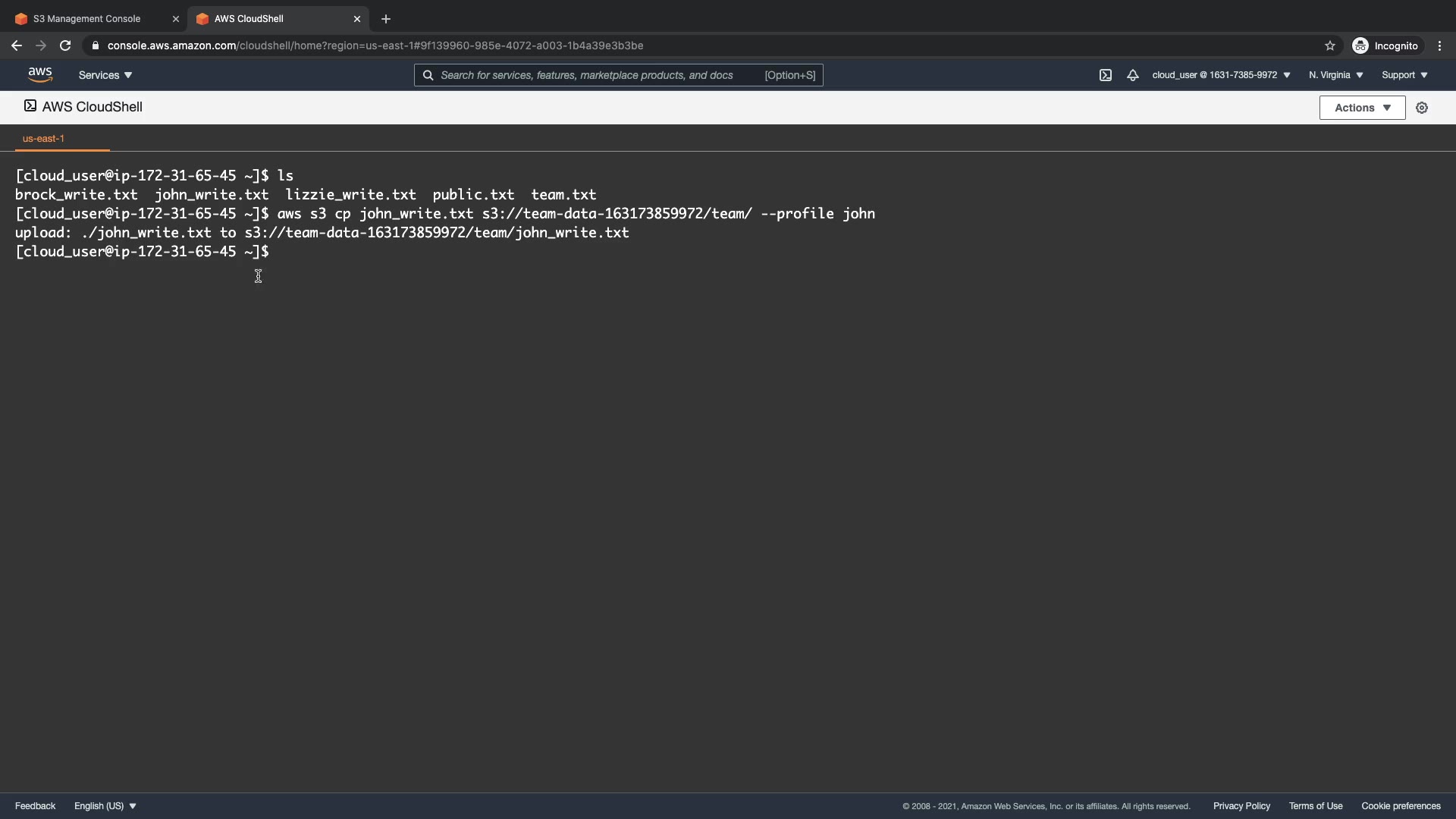The height and width of the screenshot is (819, 1456).
Task: Open Chrome three-dot menu
Action: (1439, 45)
